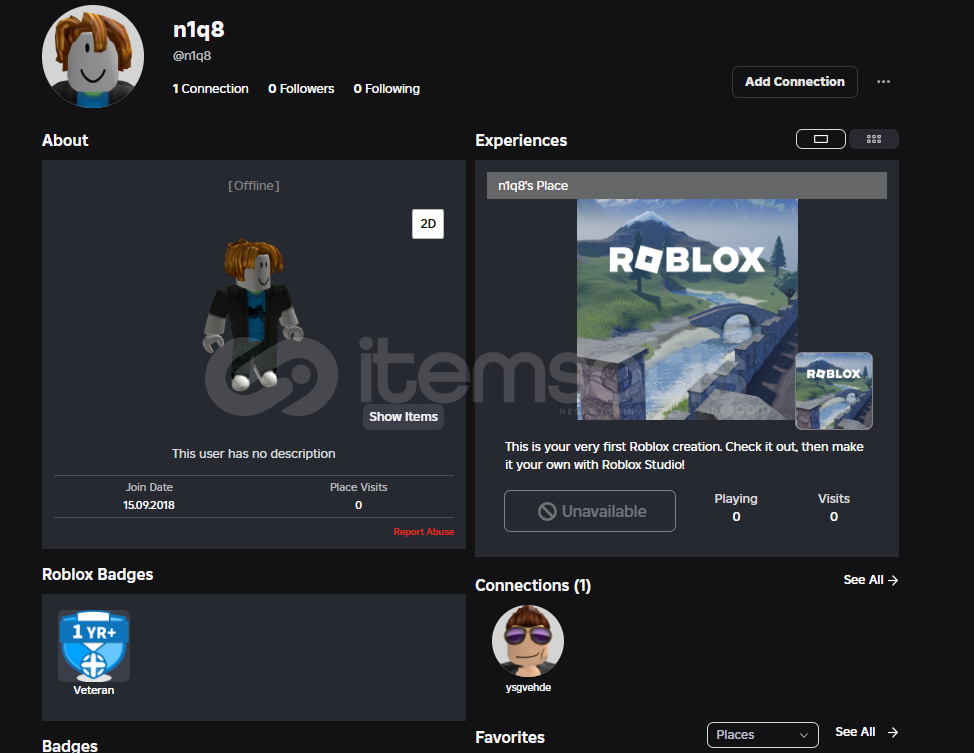Click the small Roblox place icon thumbnail

click(834, 391)
